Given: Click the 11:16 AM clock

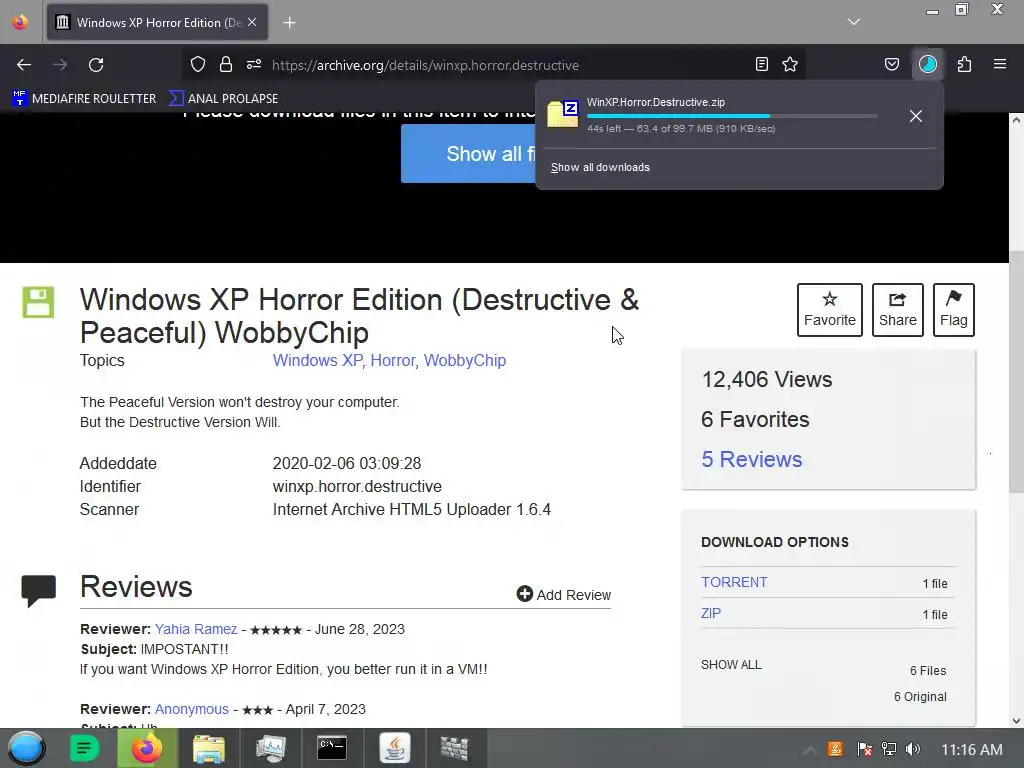Looking at the screenshot, I should [x=972, y=750].
